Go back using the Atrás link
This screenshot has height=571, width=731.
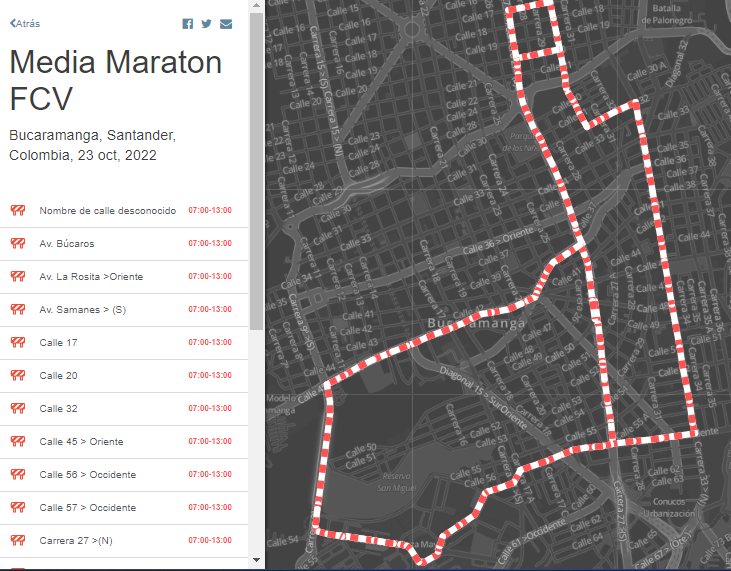tap(25, 23)
